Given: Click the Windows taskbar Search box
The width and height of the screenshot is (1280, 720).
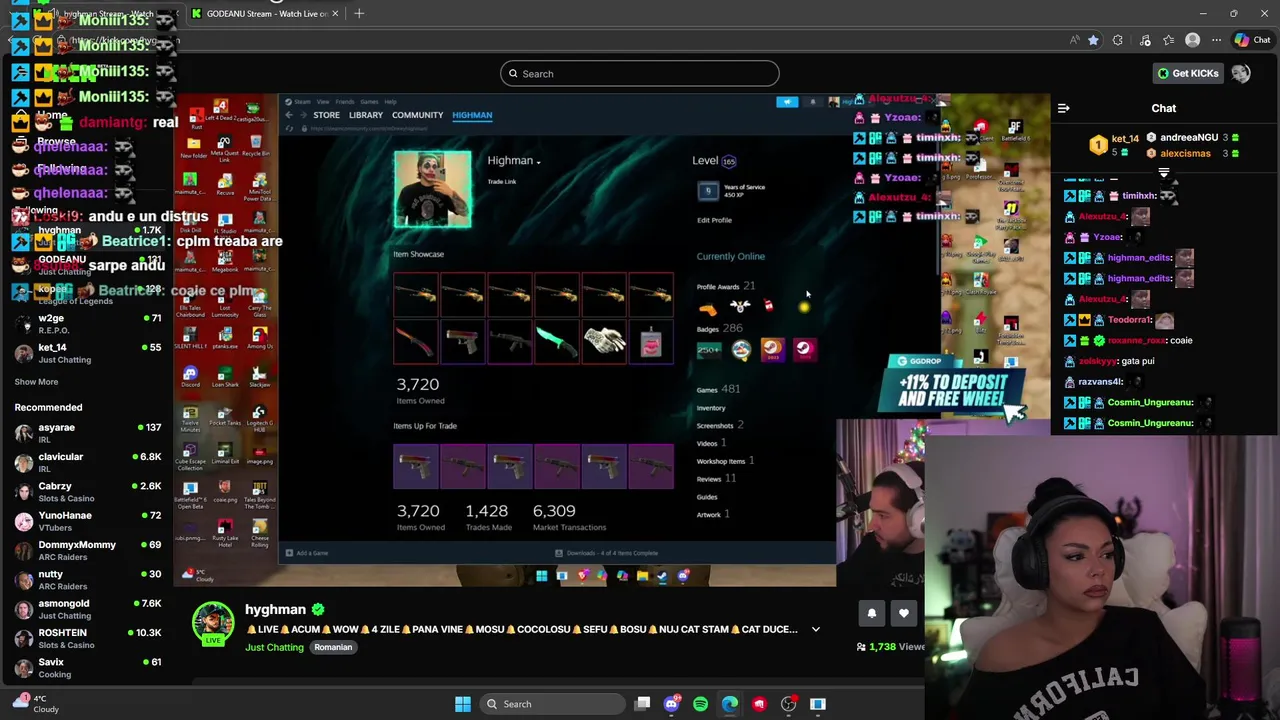Looking at the screenshot, I should (552, 704).
